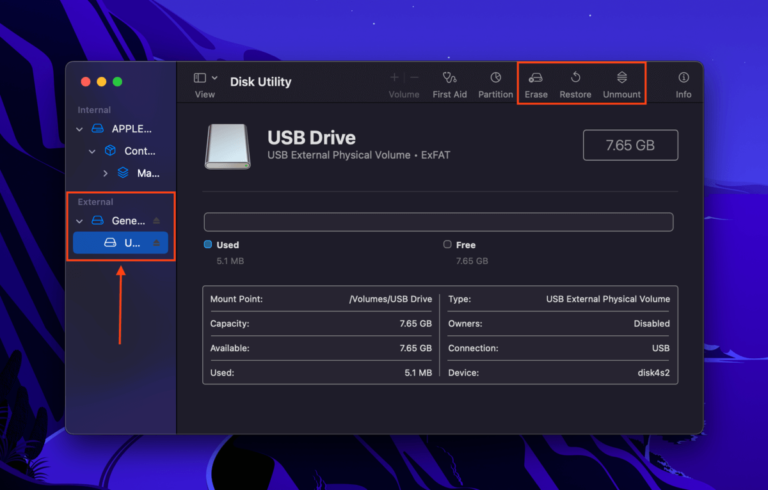Click the disk usage bar
This screenshot has width=768, height=490.
(438, 222)
